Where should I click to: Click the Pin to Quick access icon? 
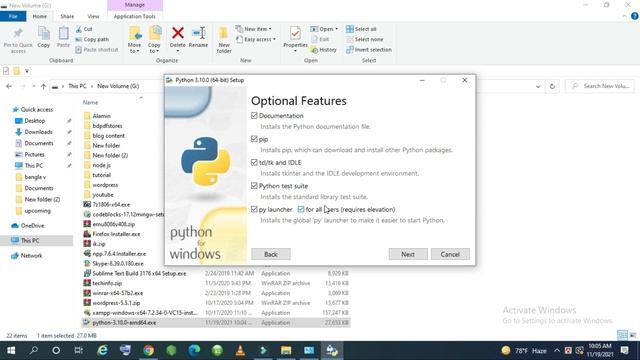pyautogui.click(x=18, y=33)
